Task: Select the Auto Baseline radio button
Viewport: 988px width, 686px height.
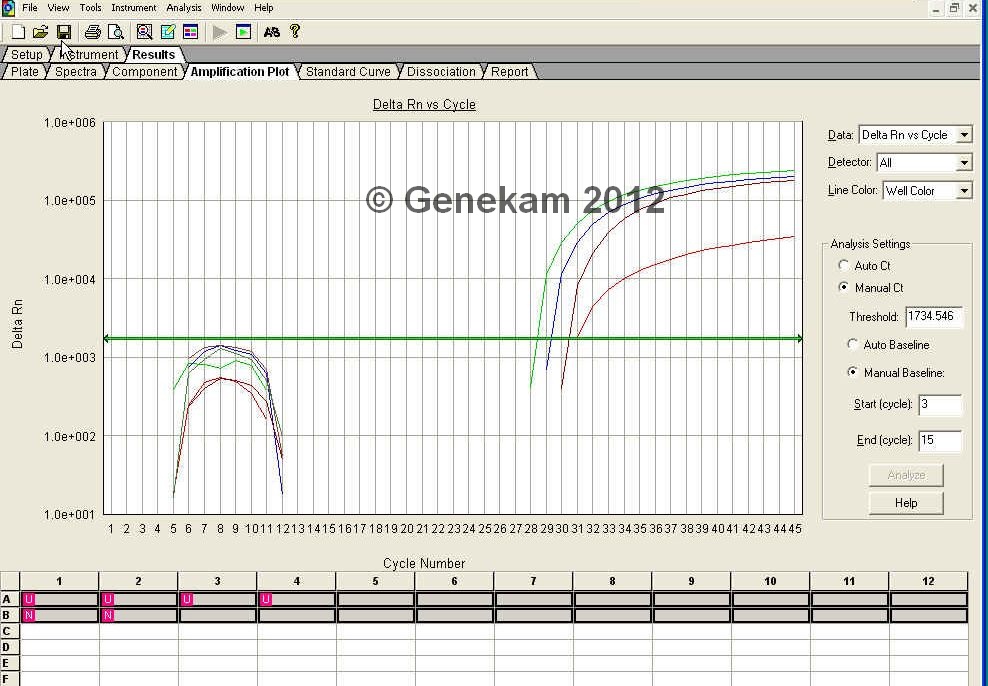Action: pyautogui.click(x=853, y=344)
